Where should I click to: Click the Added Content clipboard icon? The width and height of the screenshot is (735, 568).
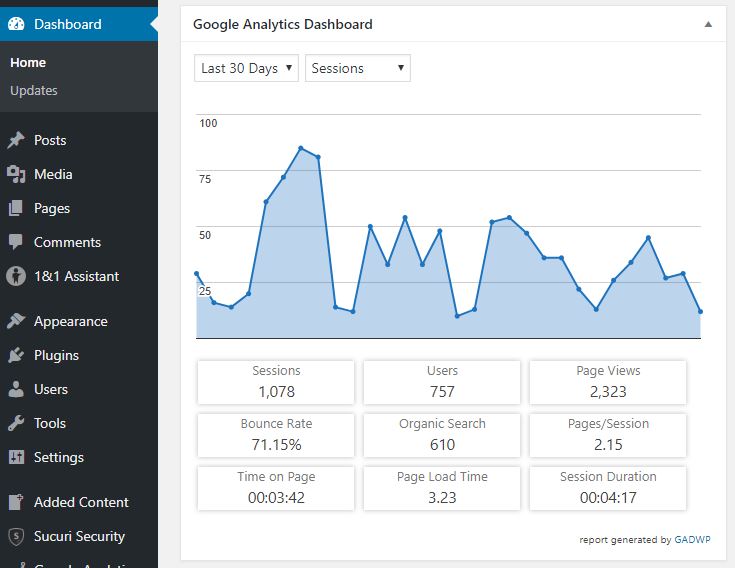tap(16, 502)
